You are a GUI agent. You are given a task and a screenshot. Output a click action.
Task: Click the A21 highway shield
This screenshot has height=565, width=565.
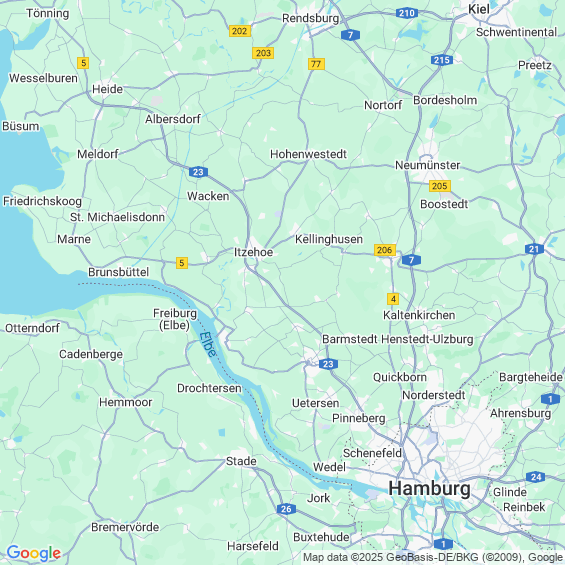click(534, 249)
